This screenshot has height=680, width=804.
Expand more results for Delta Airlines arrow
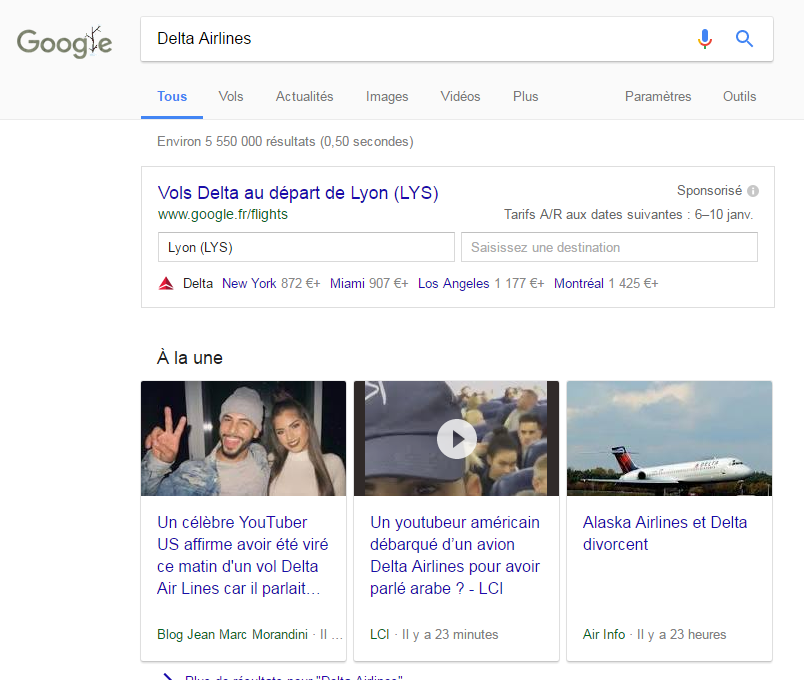(x=167, y=677)
